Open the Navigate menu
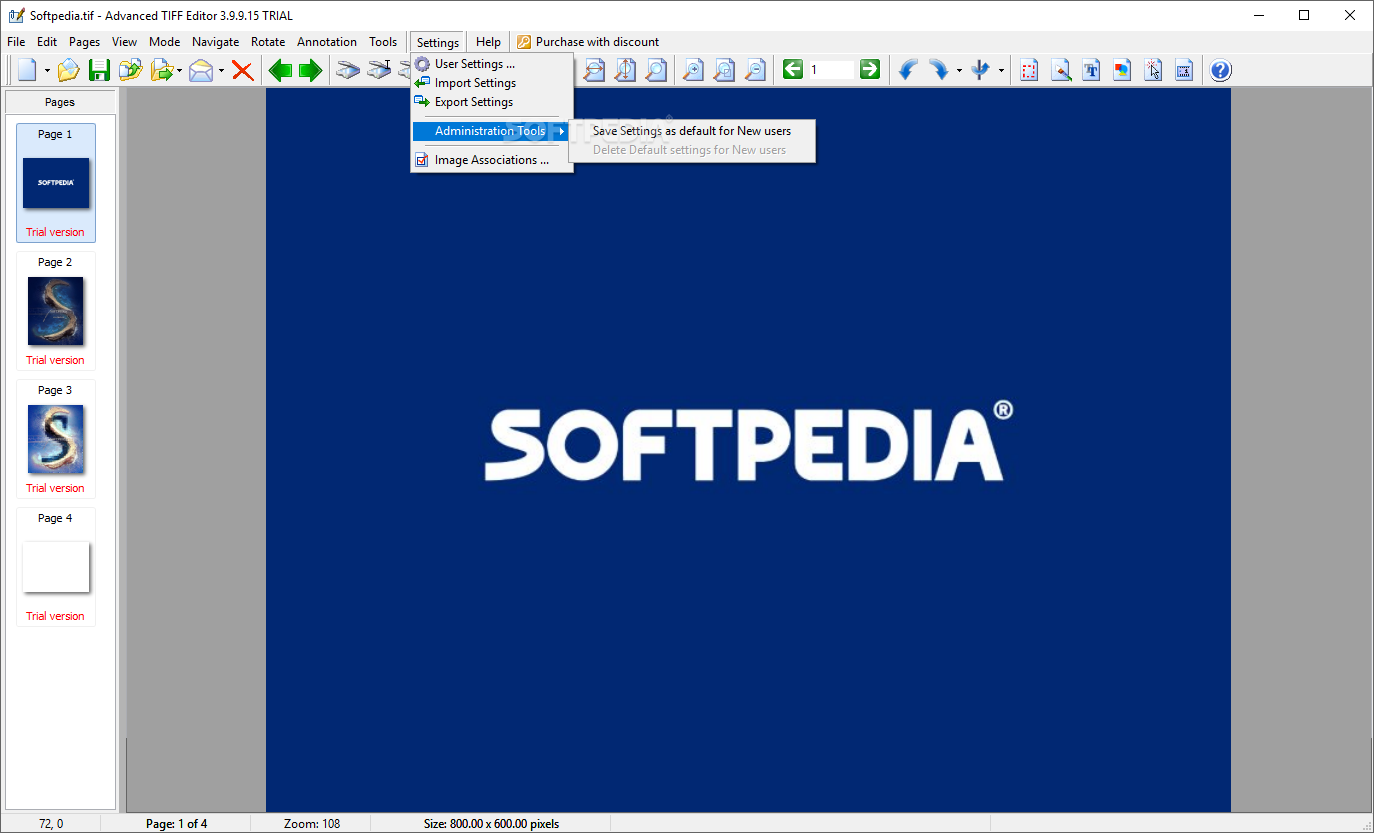Image resolution: width=1374 pixels, height=833 pixels. click(x=216, y=42)
